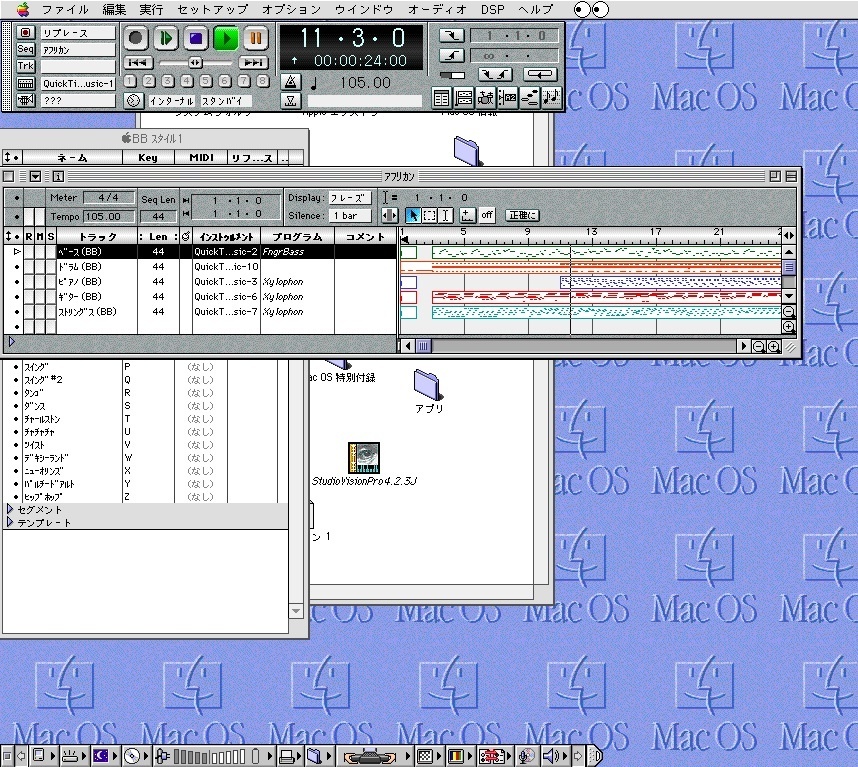Click the round Record button in transport
Screen dimensions: 858x767
click(x=137, y=38)
